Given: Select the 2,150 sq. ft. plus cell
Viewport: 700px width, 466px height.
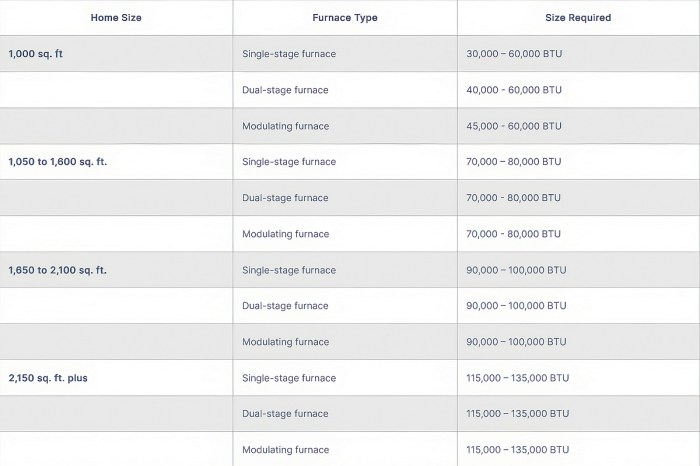Looking at the screenshot, I should (x=48, y=378).
